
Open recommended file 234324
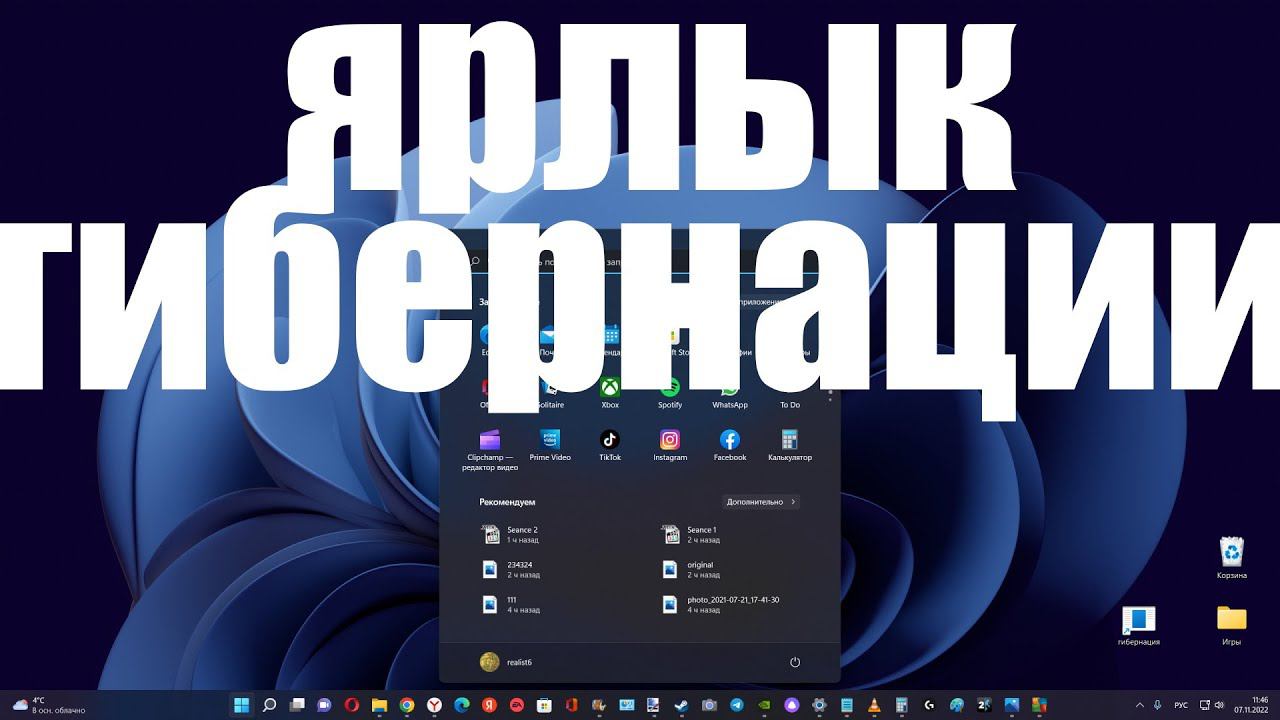(510, 570)
